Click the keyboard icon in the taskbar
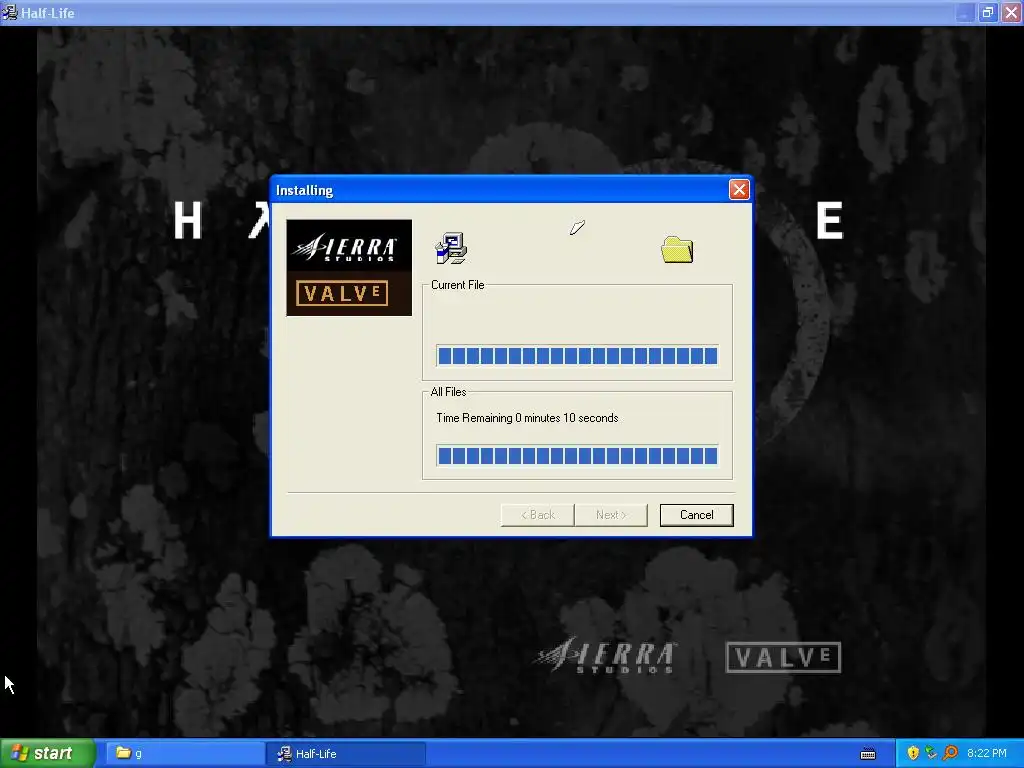The width and height of the screenshot is (1024, 768). pyautogui.click(x=868, y=754)
